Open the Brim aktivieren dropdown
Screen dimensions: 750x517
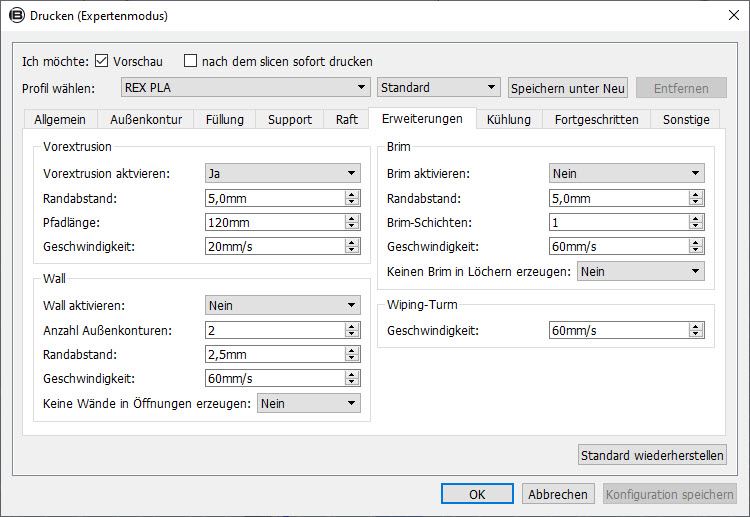pyautogui.click(x=626, y=173)
